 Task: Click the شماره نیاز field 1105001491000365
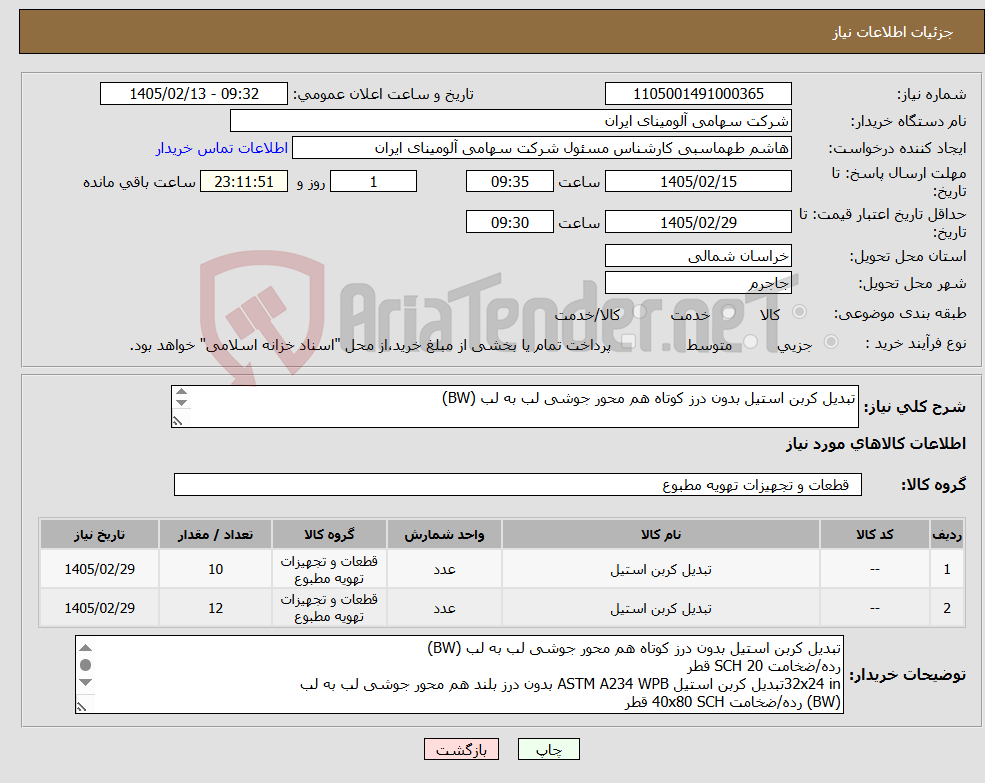[x=698, y=94]
